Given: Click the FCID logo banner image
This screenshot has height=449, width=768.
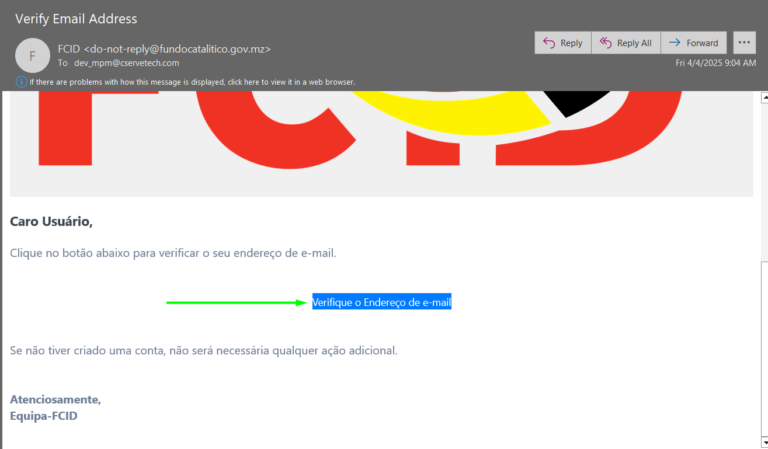Looking at the screenshot, I should pos(381,142).
